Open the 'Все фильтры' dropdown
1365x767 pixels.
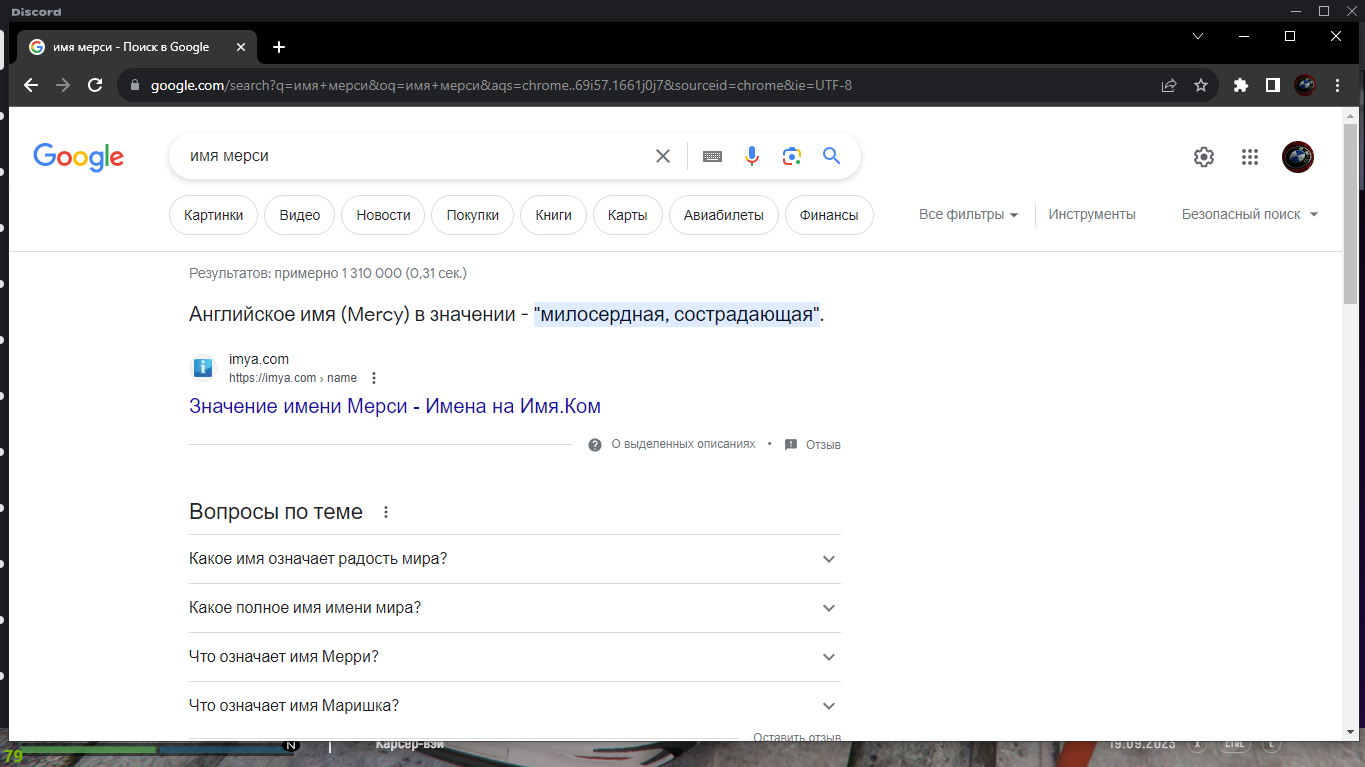point(968,214)
